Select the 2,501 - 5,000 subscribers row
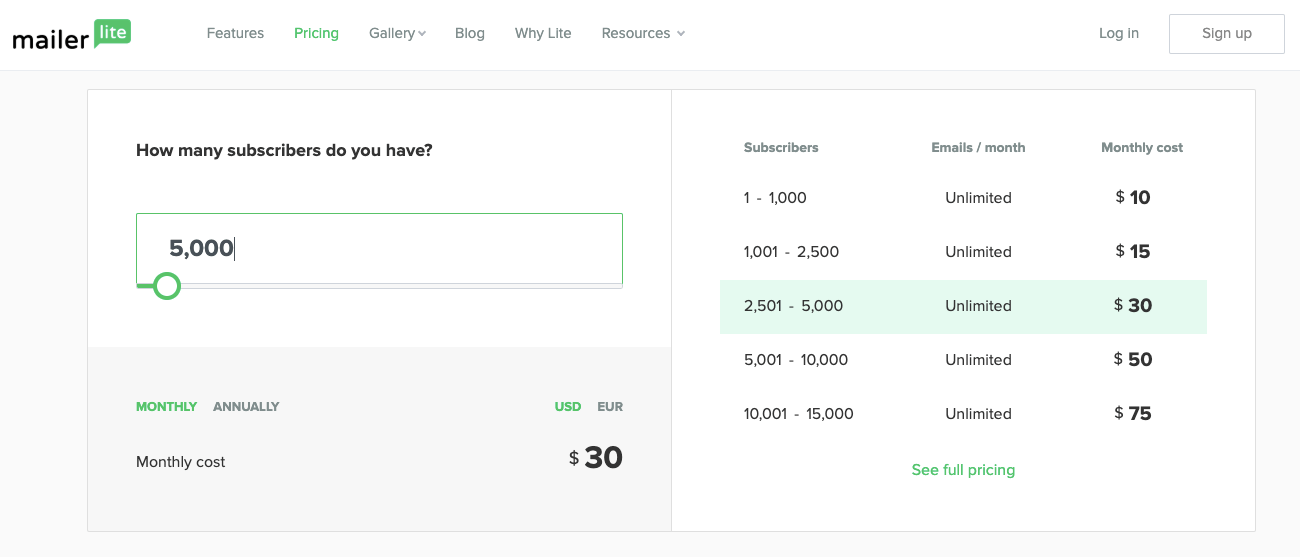This screenshot has width=1300, height=557. (x=963, y=306)
